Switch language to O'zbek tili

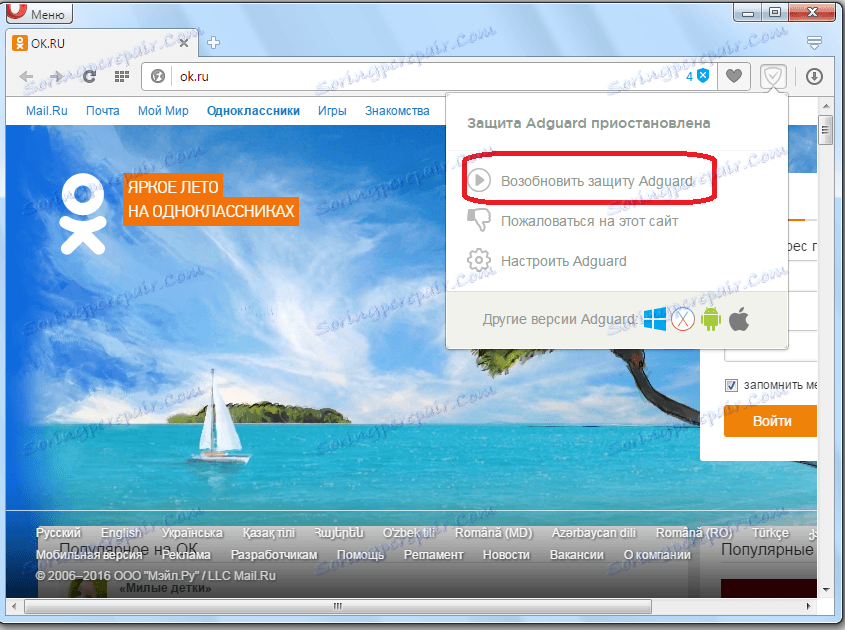(409, 533)
